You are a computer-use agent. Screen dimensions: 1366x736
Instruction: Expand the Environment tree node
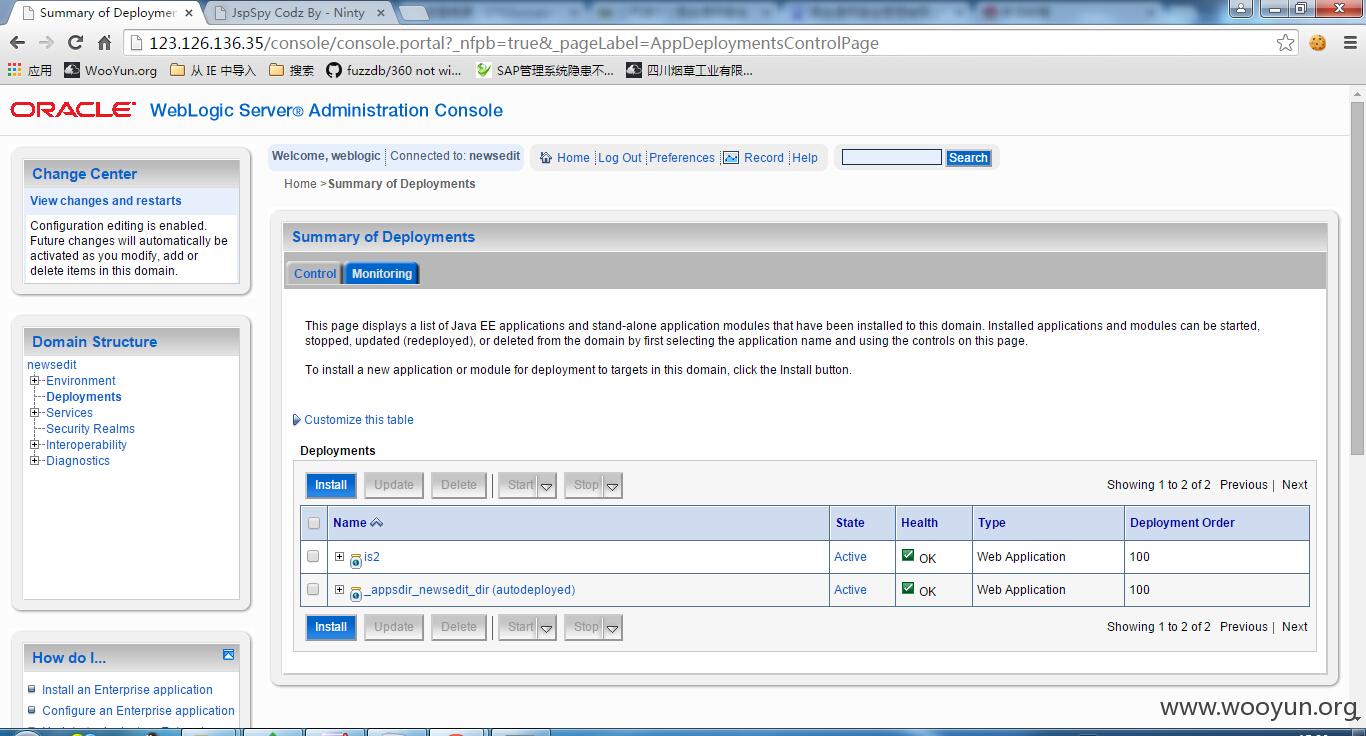35,381
